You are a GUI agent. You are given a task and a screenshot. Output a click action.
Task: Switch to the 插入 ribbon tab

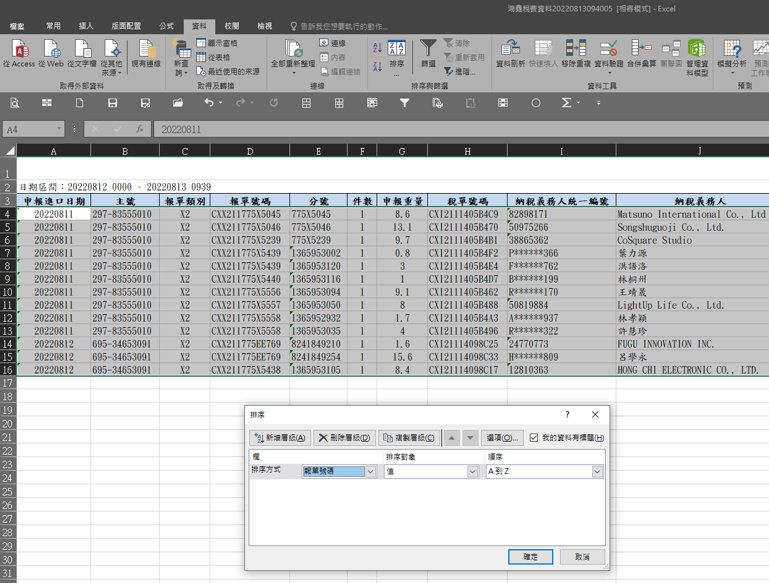86,26
